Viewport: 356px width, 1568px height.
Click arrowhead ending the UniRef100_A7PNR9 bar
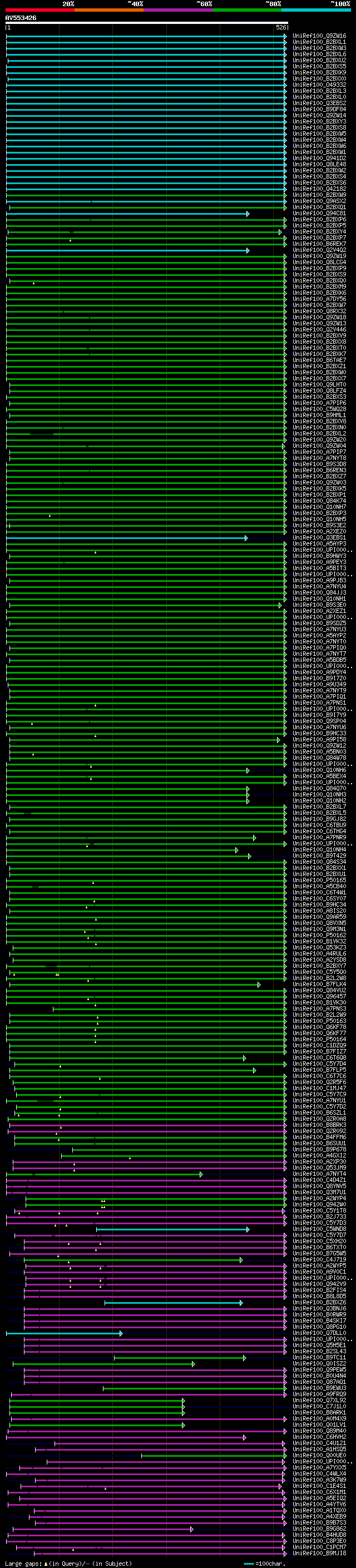point(254,838)
